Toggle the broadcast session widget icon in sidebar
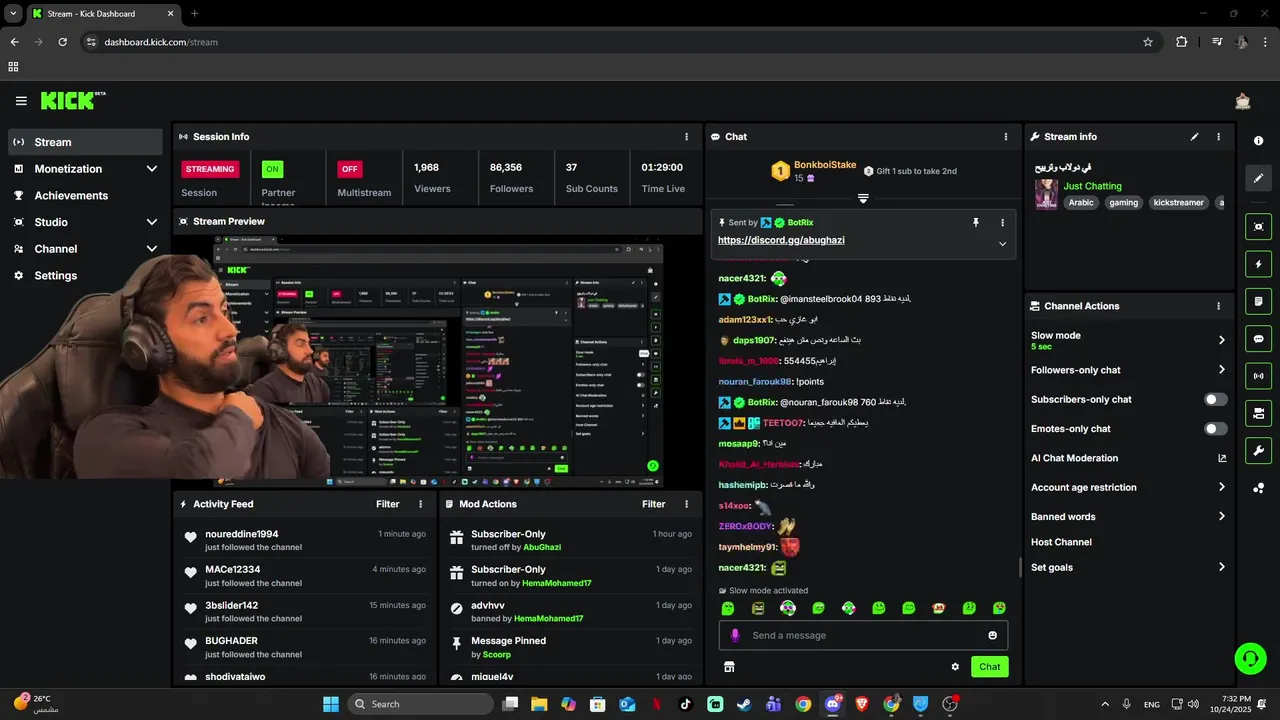Viewport: 1280px width, 720px height. click(x=1259, y=376)
